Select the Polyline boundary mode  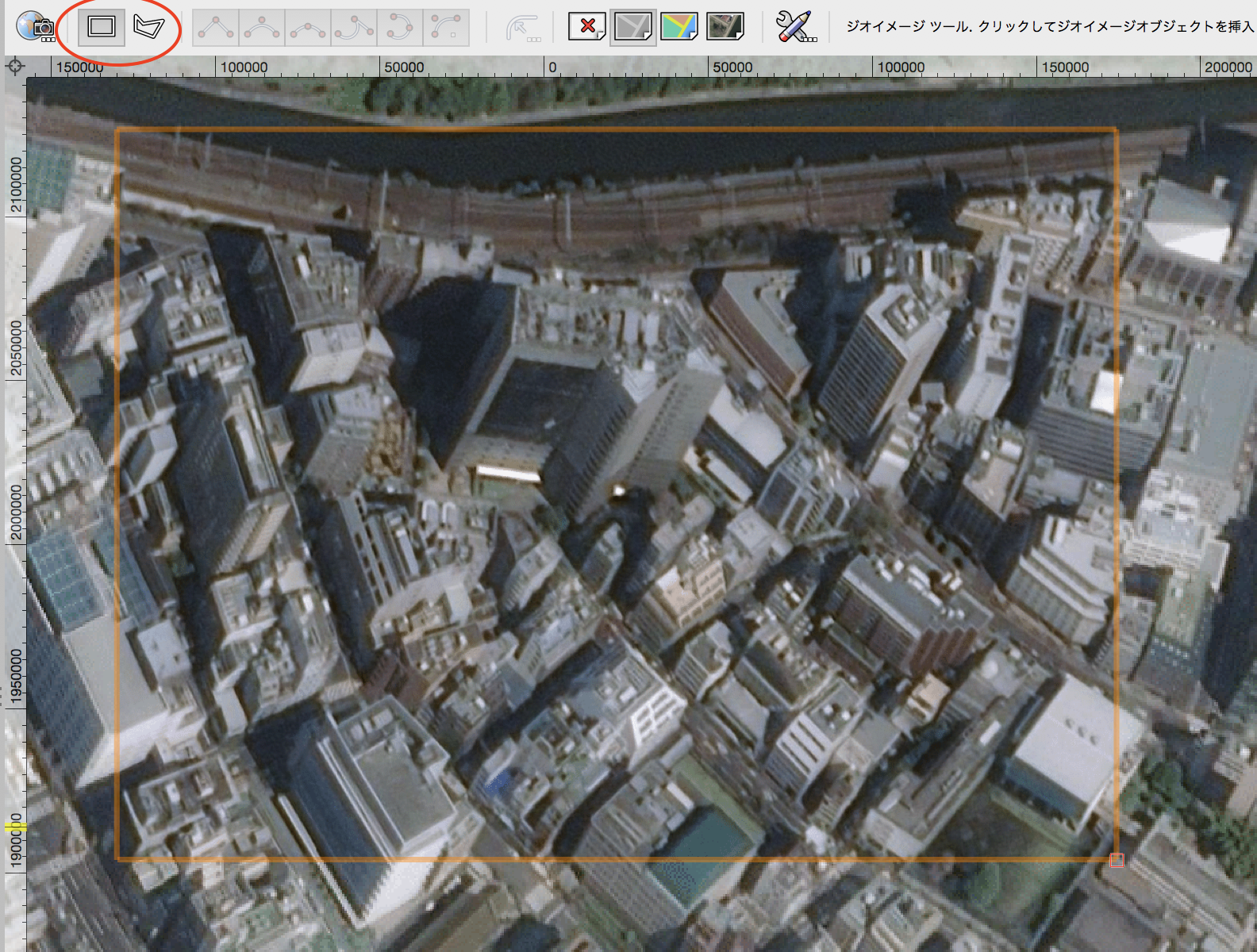pos(148,27)
